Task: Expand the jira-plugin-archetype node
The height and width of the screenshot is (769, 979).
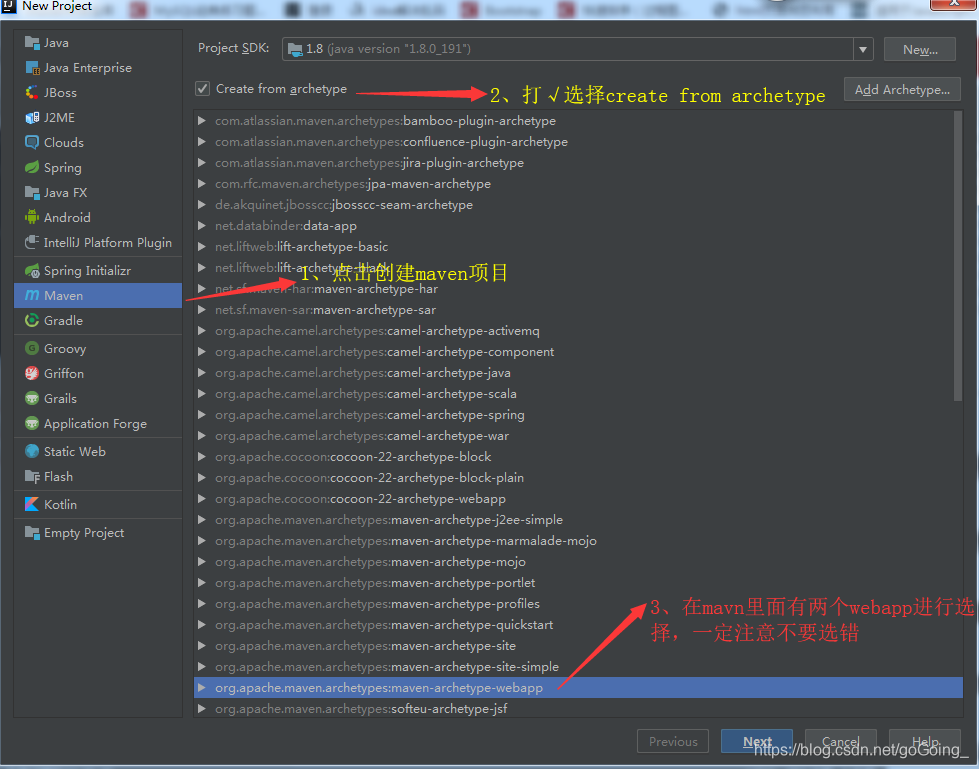Action: pyautogui.click(x=202, y=163)
